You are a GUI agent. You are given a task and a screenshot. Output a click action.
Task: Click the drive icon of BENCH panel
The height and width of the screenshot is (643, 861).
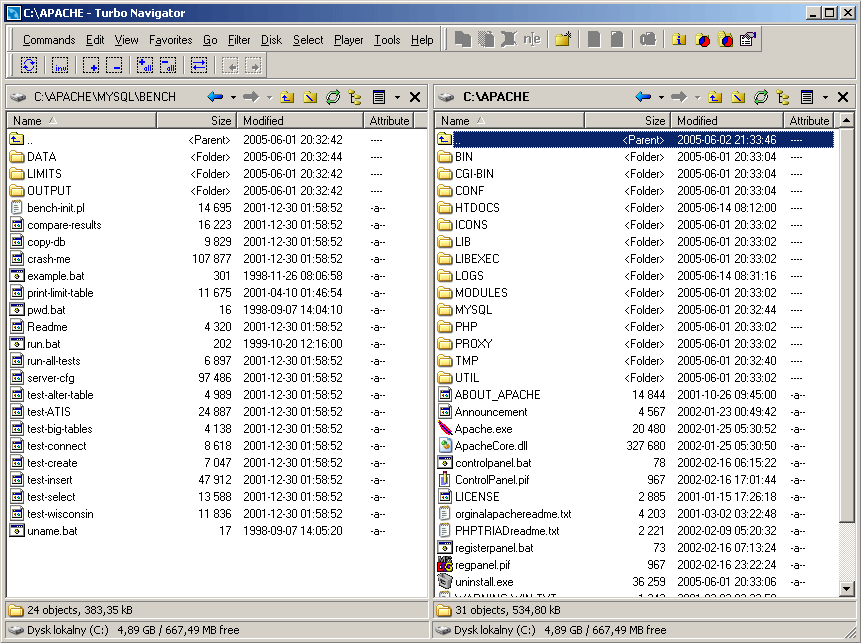(19, 97)
